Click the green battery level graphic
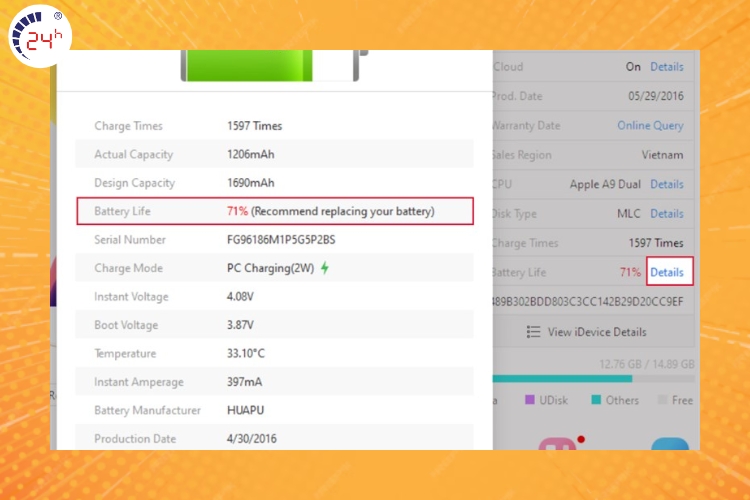Viewport: 750px width, 500px height. tap(265, 66)
